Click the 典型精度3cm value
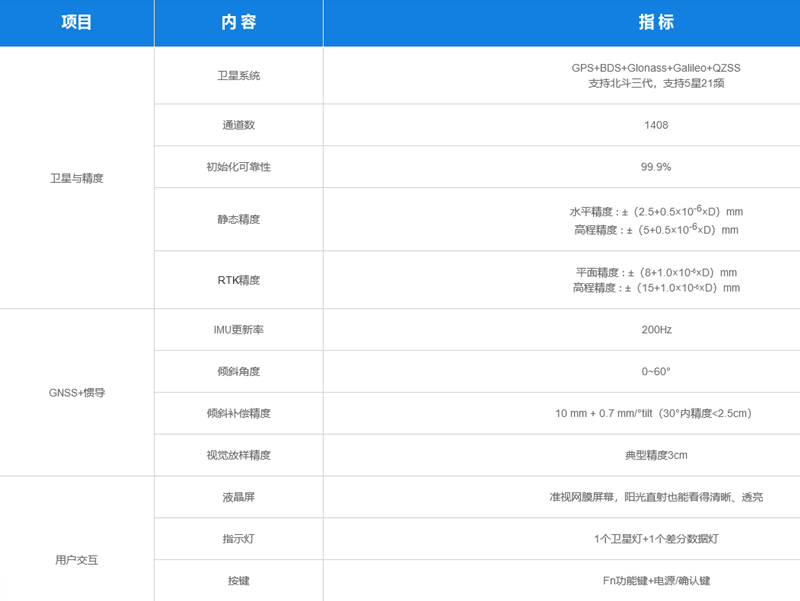The height and width of the screenshot is (601, 800). [x=656, y=455]
